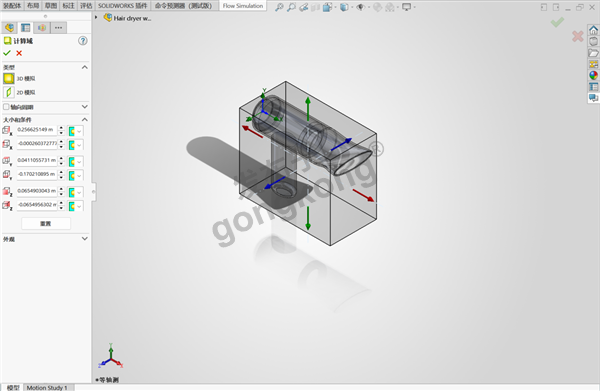Click Previous View icon
600x391 pixels.
pos(304,7)
